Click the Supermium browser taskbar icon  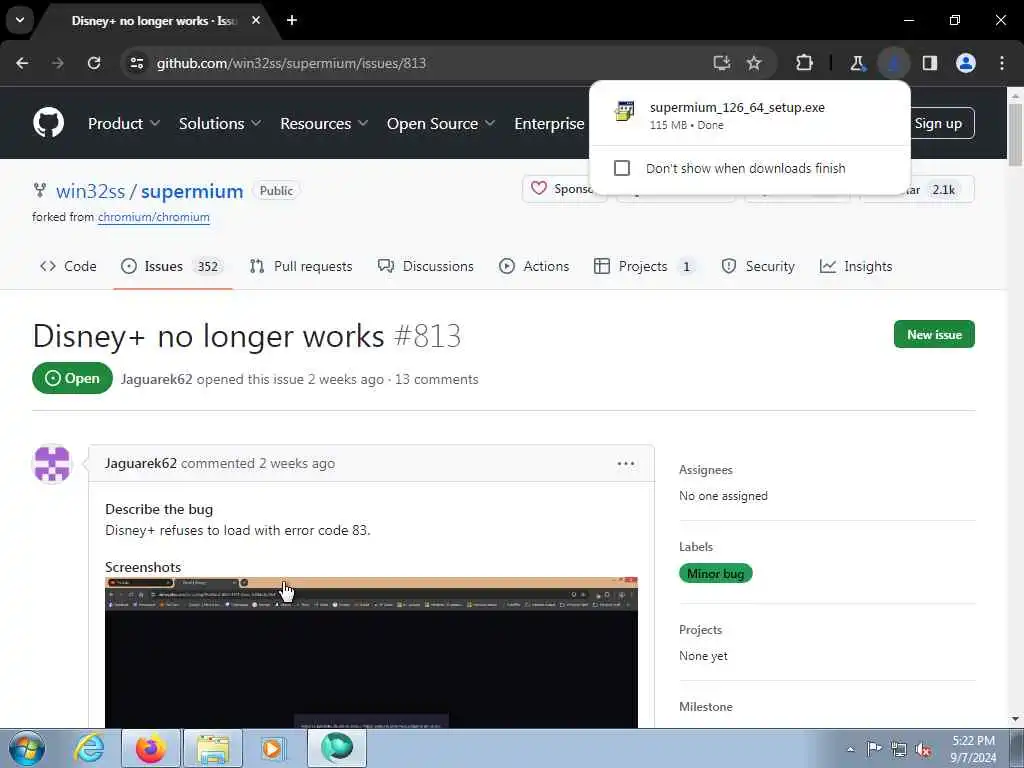tap(337, 748)
